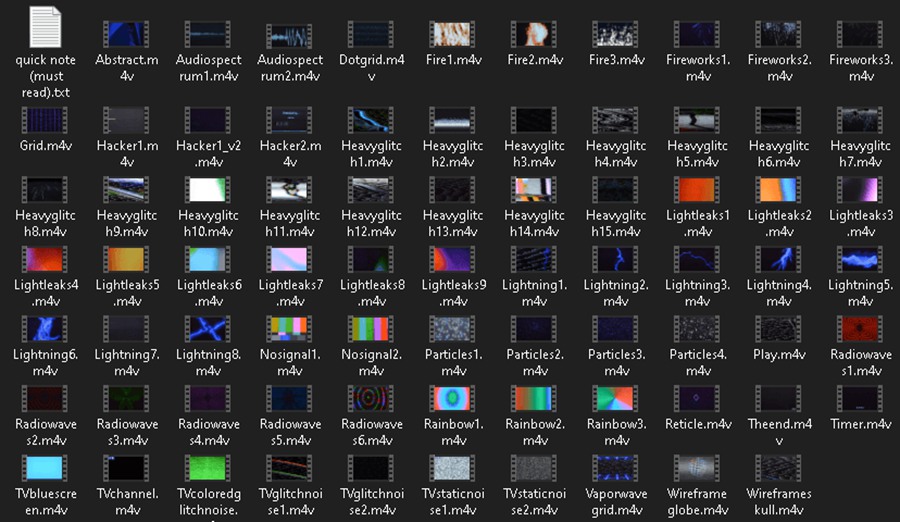Click the Fire2.m4v video thumbnail
900x522 pixels.
point(535,35)
